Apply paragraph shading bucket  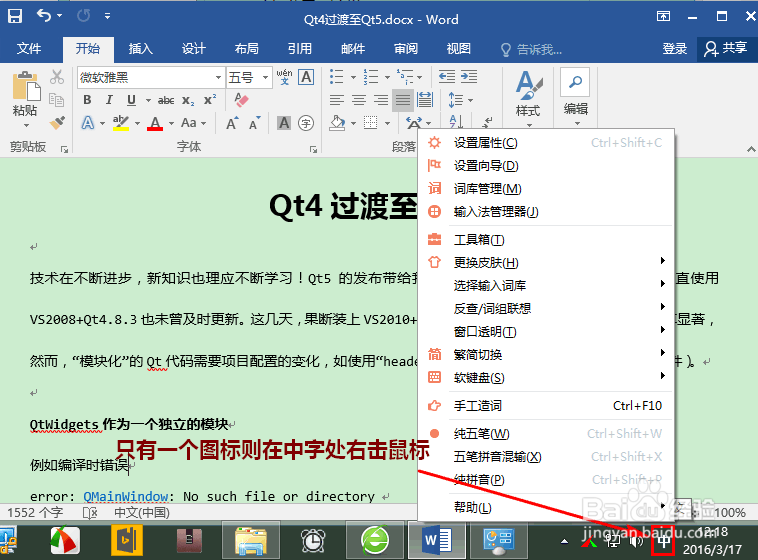(x=337, y=123)
